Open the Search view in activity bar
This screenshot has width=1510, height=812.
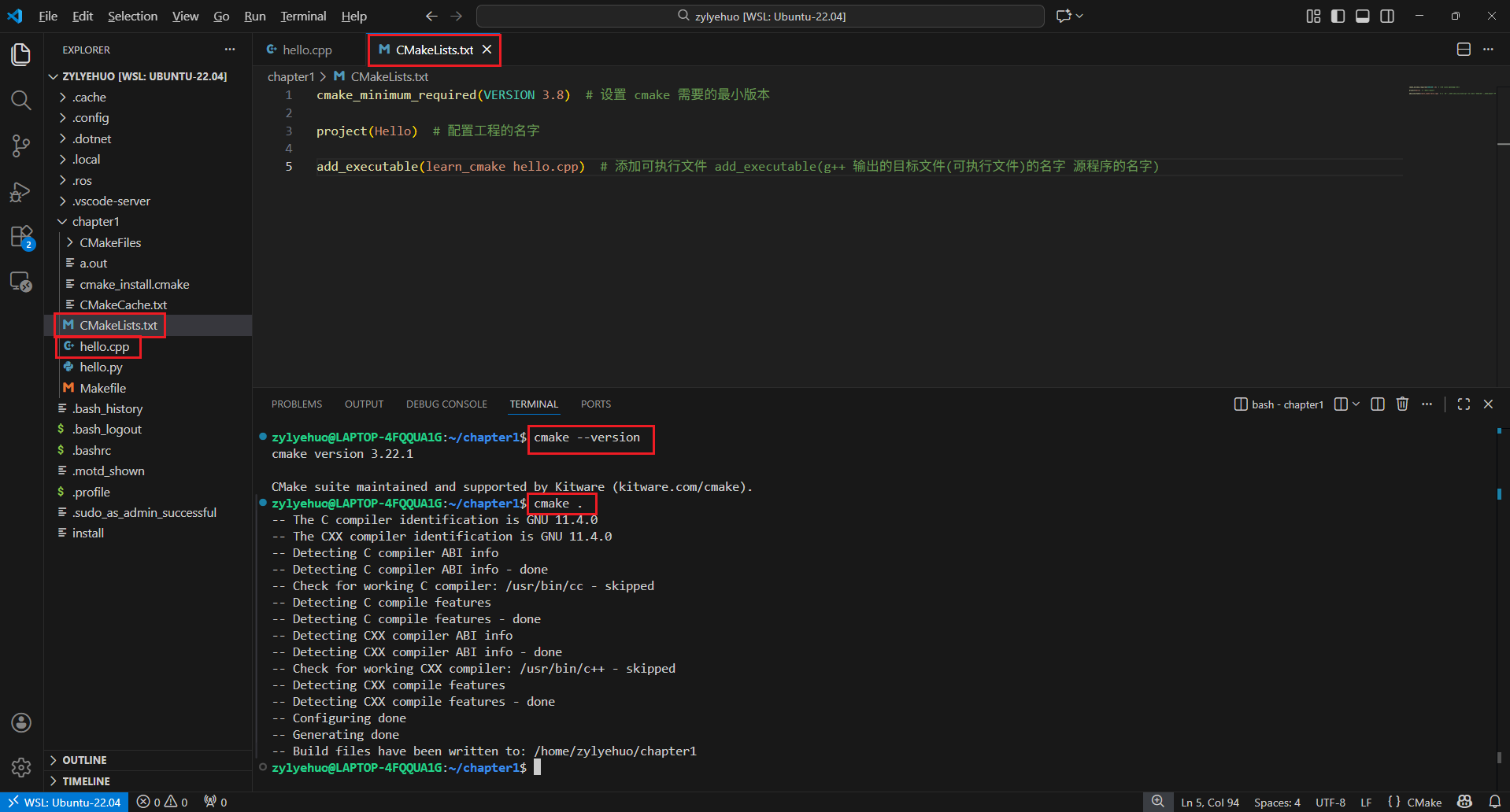(21, 100)
